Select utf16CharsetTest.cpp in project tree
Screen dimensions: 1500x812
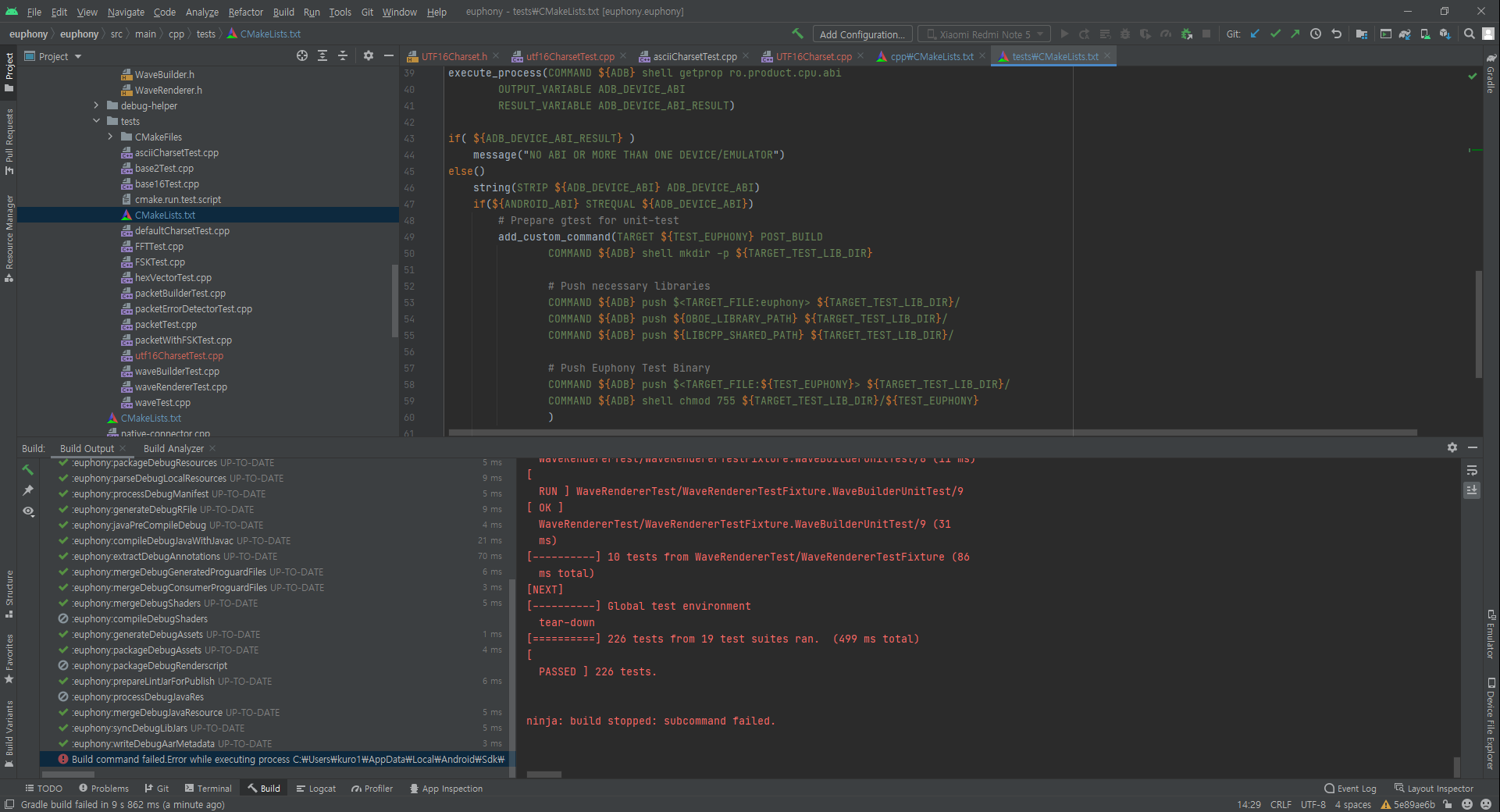(179, 356)
